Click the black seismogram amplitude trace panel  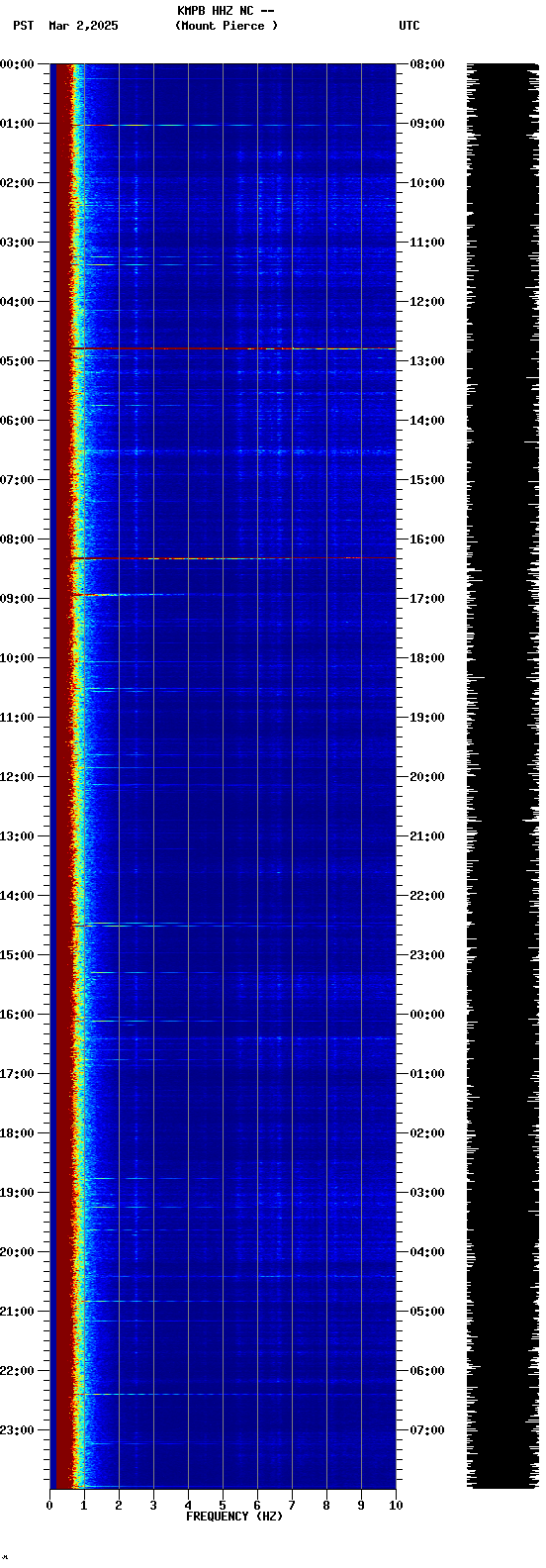(503, 776)
